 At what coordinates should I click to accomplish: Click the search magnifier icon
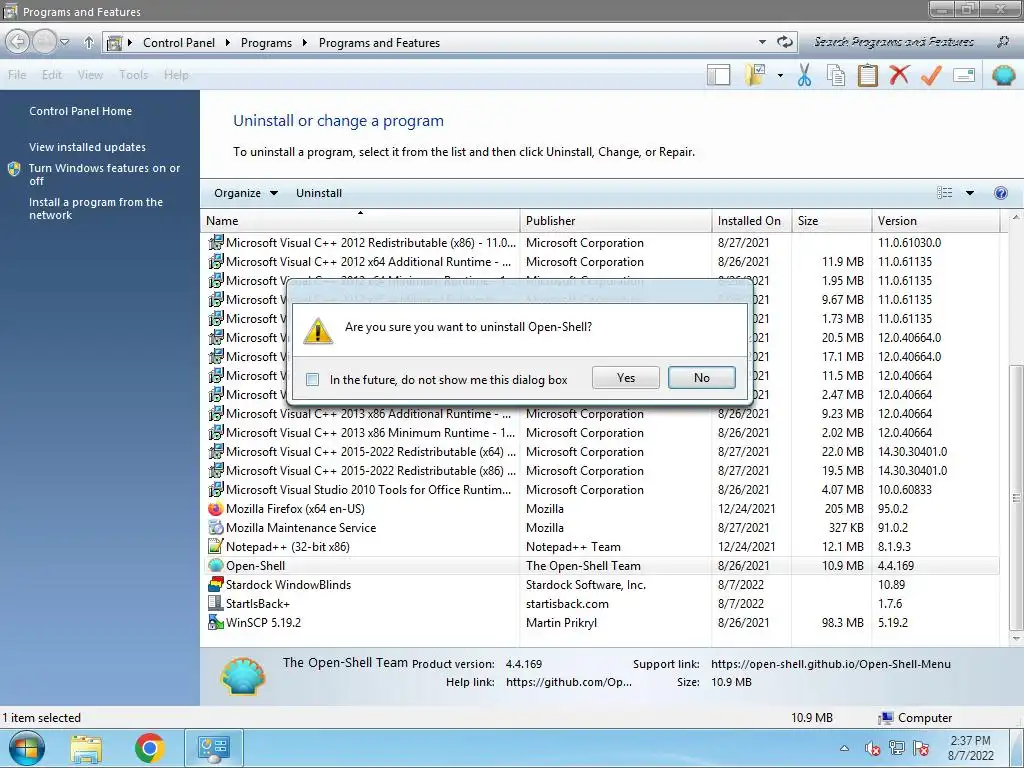click(1003, 42)
